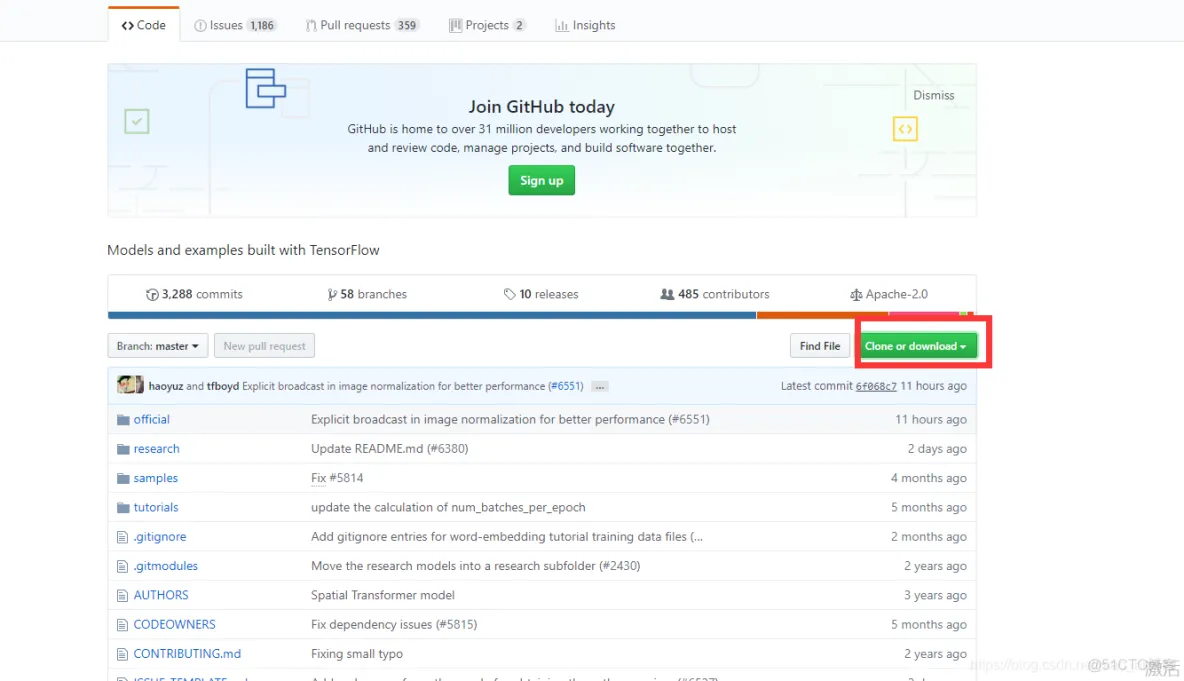Screen dimensions: 1184x681
Task: Open the research folder
Action: click(x=156, y=448)
